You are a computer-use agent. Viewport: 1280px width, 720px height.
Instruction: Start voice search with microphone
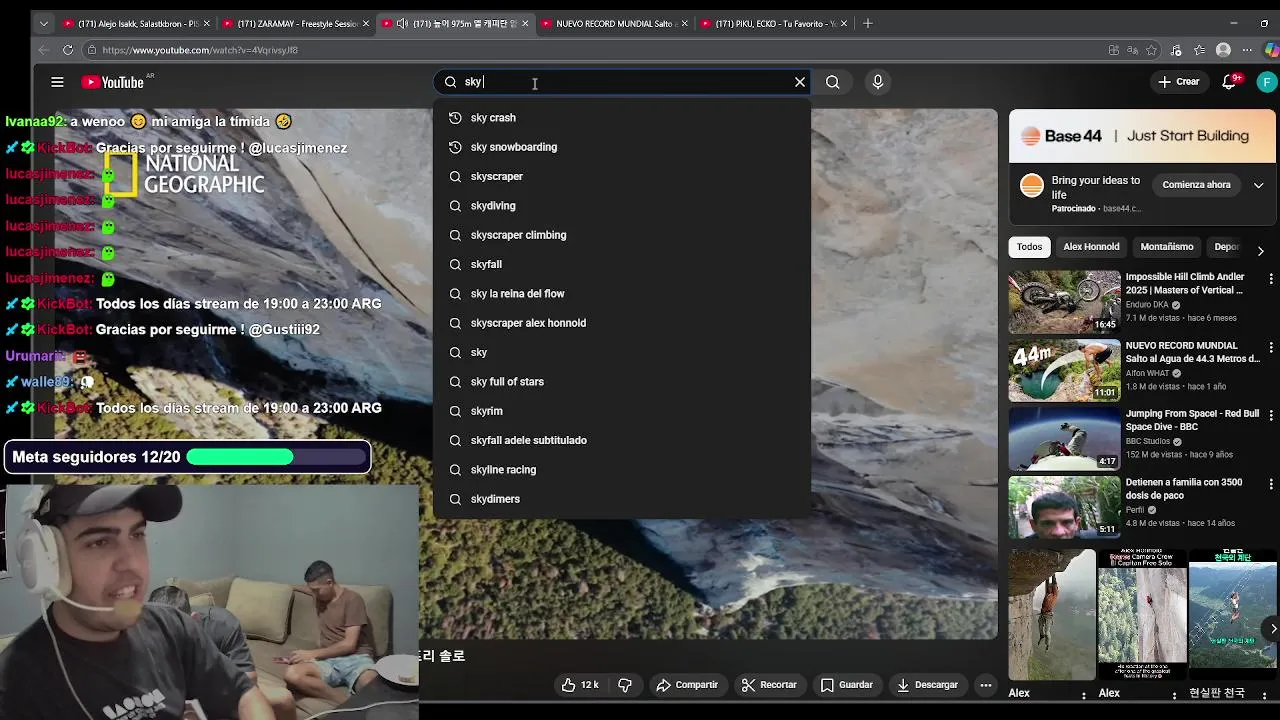click(x=877, y=82)
